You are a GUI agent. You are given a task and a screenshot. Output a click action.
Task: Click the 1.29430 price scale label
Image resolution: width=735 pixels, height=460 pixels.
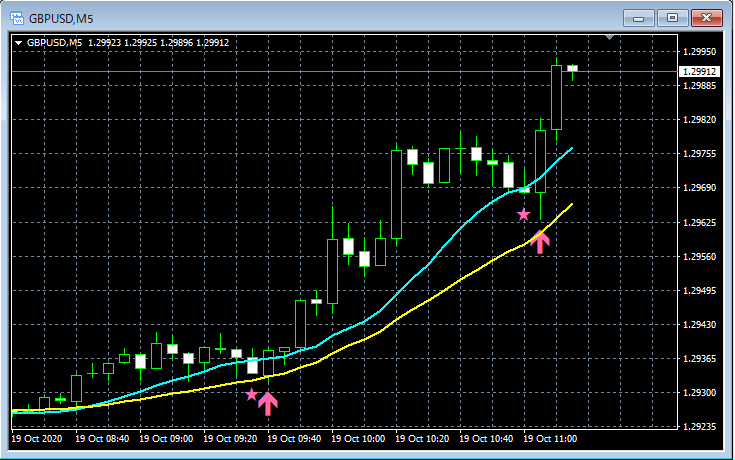(700, 324)
